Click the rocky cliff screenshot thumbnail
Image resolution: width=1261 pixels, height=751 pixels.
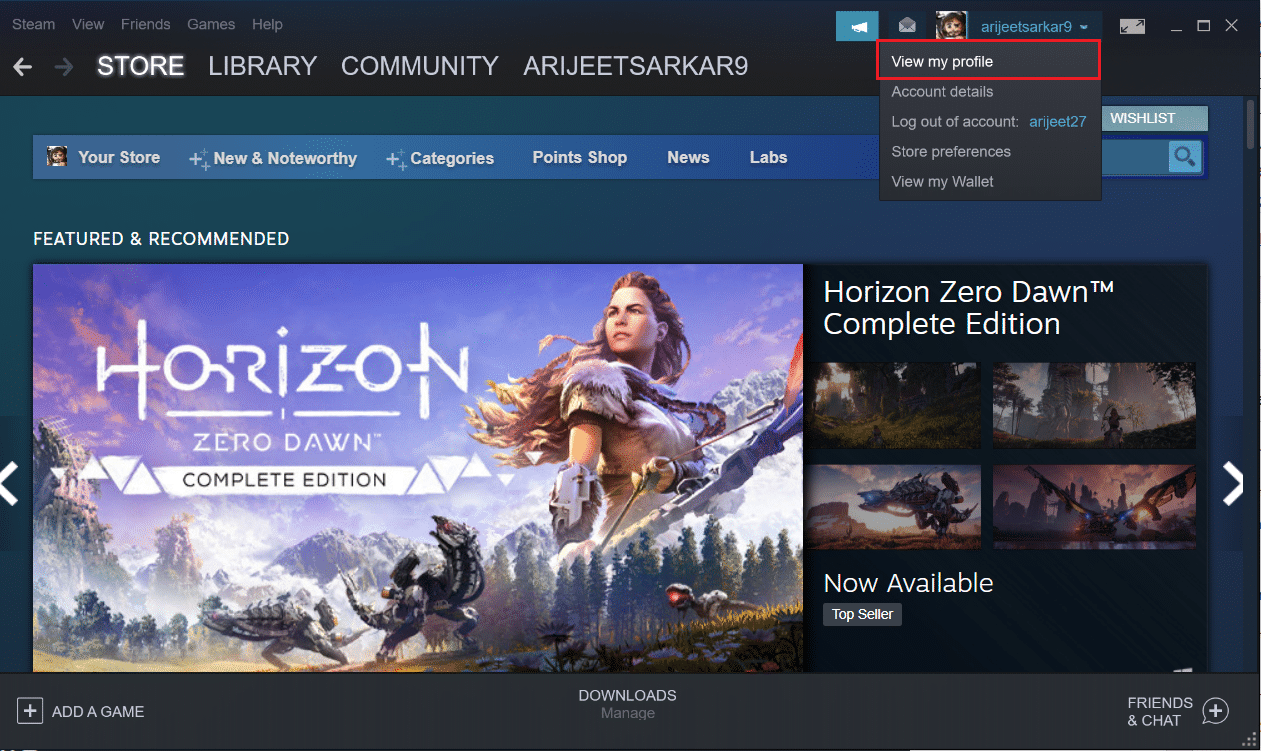pyautogui.click(x=1094, y=406)
